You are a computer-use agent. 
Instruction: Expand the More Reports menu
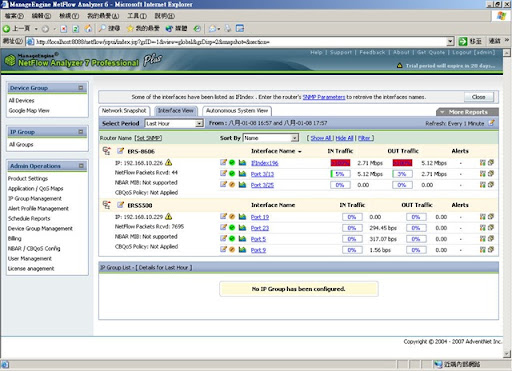coord(468,112)
